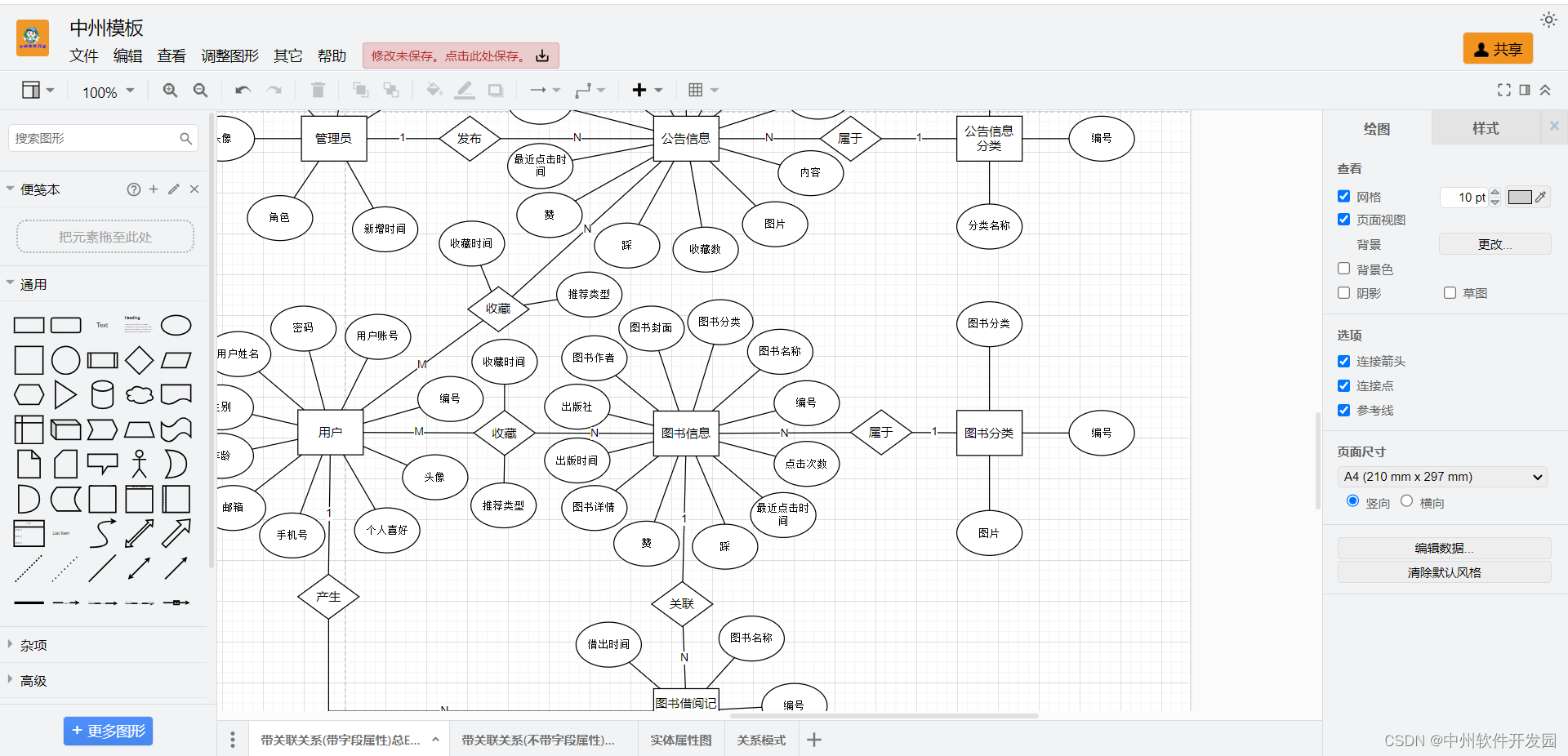Undo the last change
This screenshot has width=1568, height=756.
(x=243, y=91)
